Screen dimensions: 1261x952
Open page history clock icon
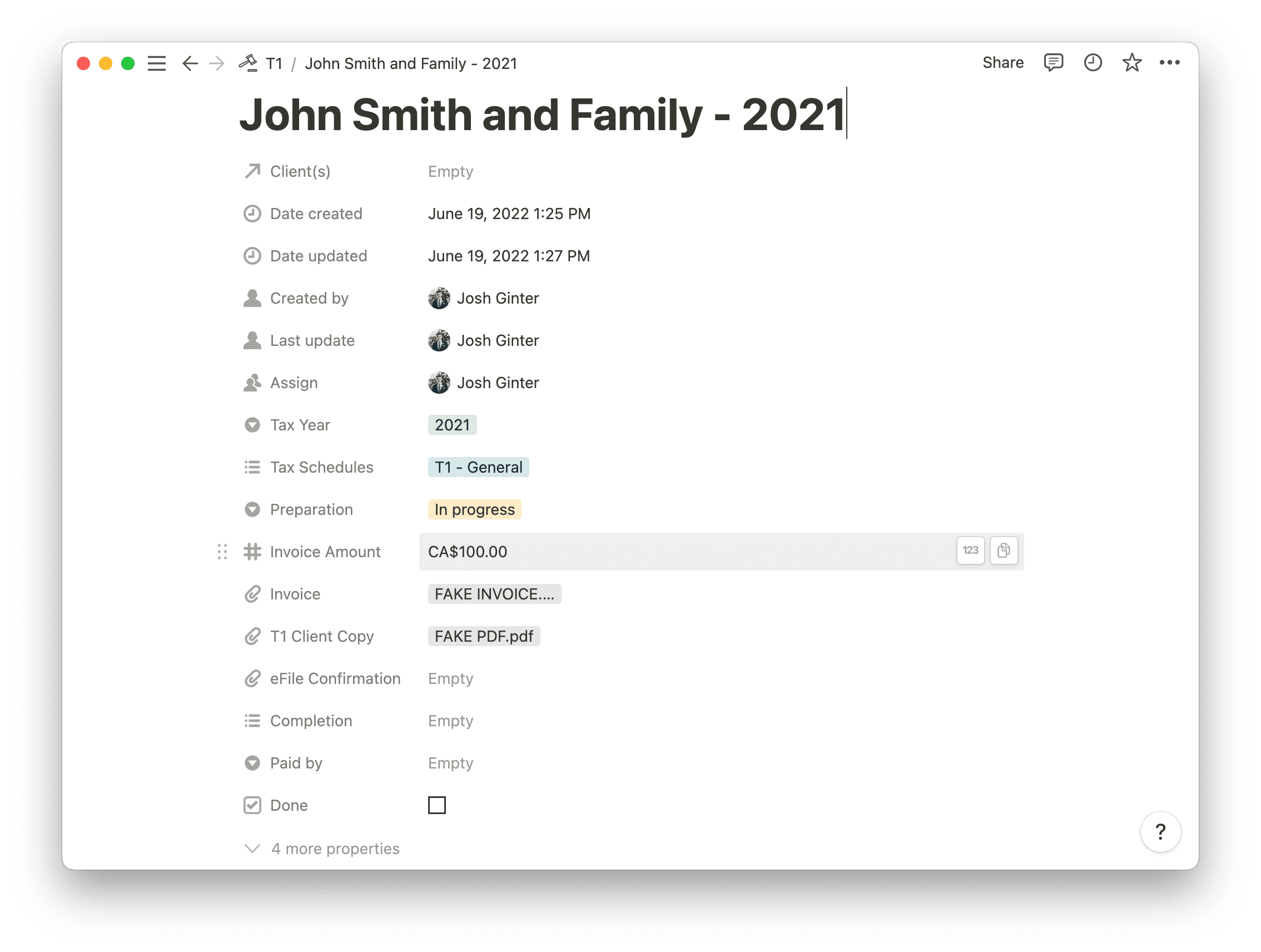tap(1093, 63)
